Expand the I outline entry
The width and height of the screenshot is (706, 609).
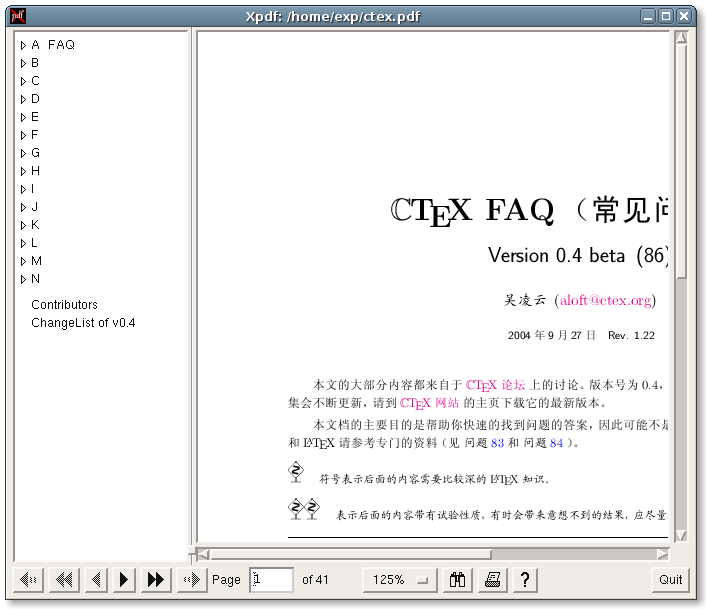pyautogui.click(x=23, y=189)
